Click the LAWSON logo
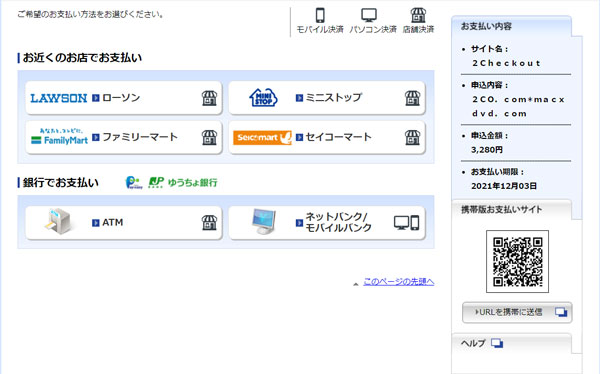 59,98
